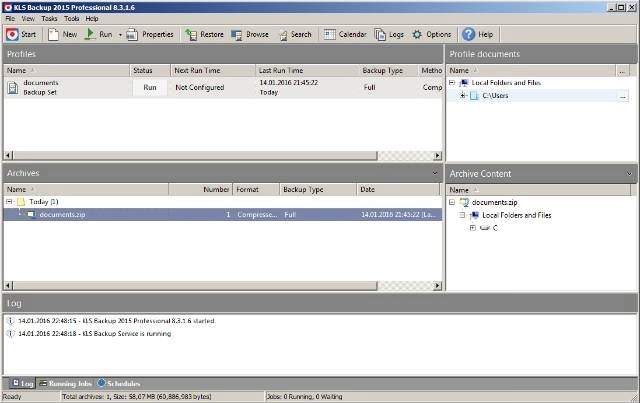
Task: Click Local Folders and Files icon in Profile documents
Action: [464, 83]
